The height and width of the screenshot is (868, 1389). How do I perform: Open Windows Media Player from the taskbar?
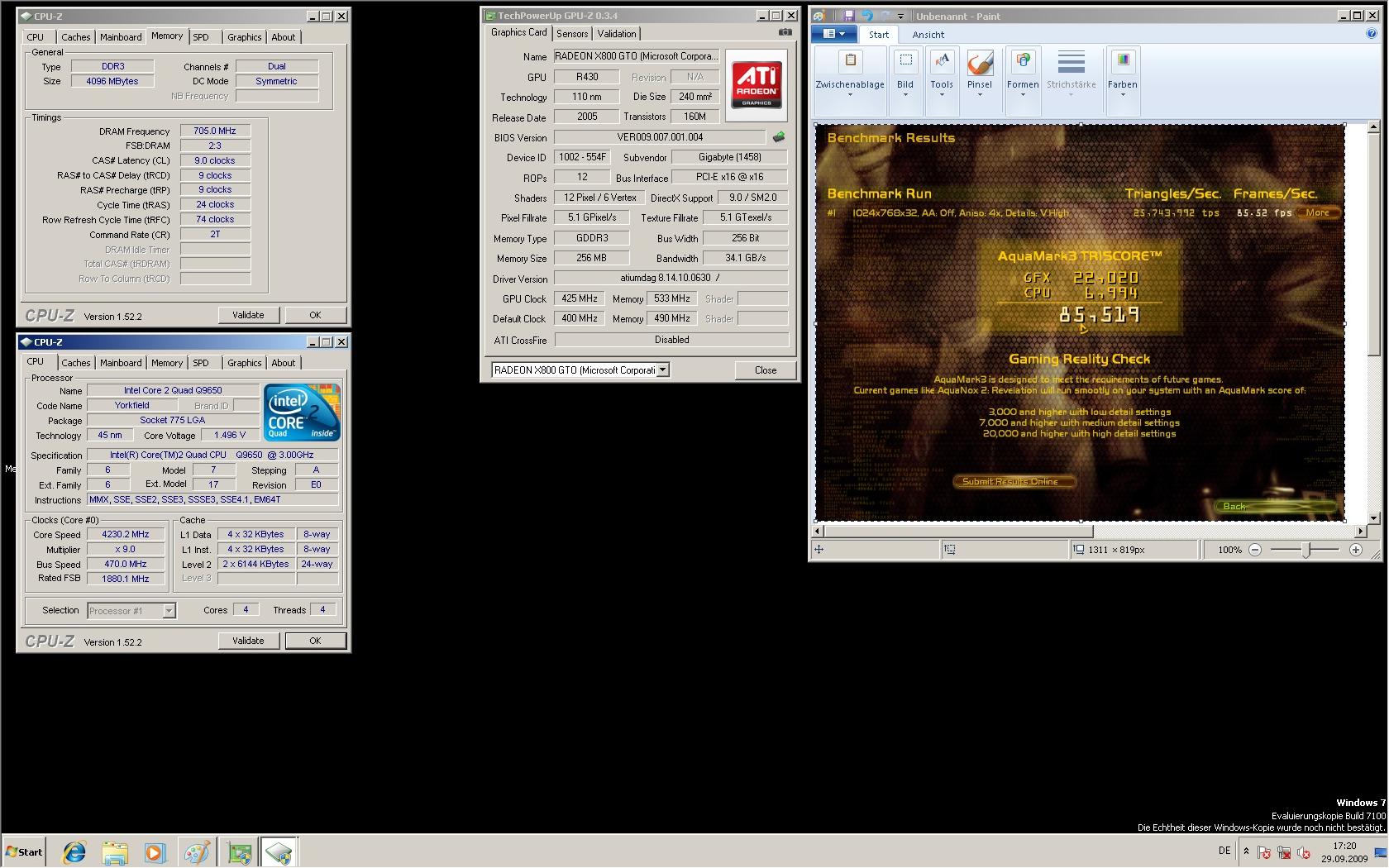(155, 852)
